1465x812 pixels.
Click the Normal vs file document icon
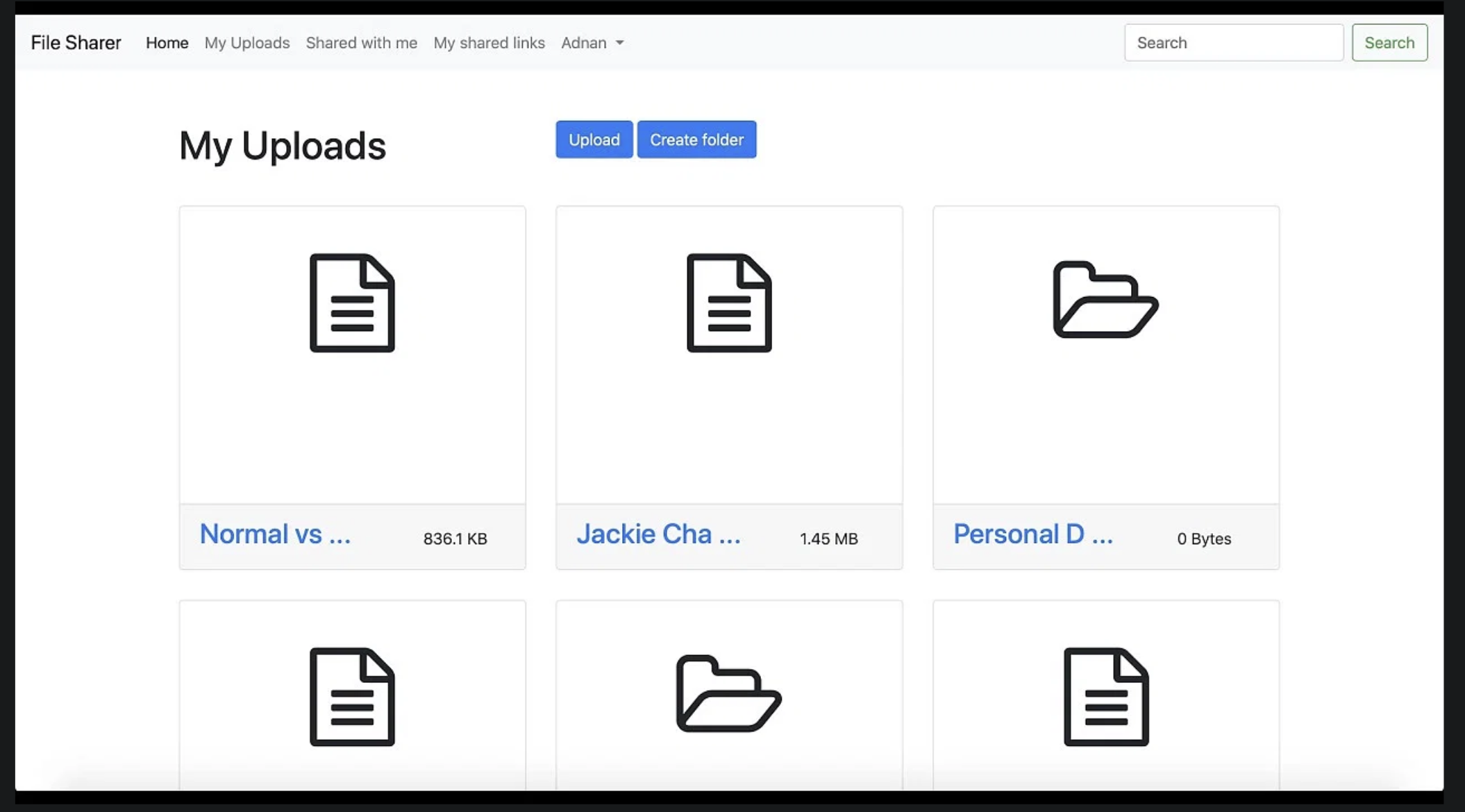tap(352, 303)
